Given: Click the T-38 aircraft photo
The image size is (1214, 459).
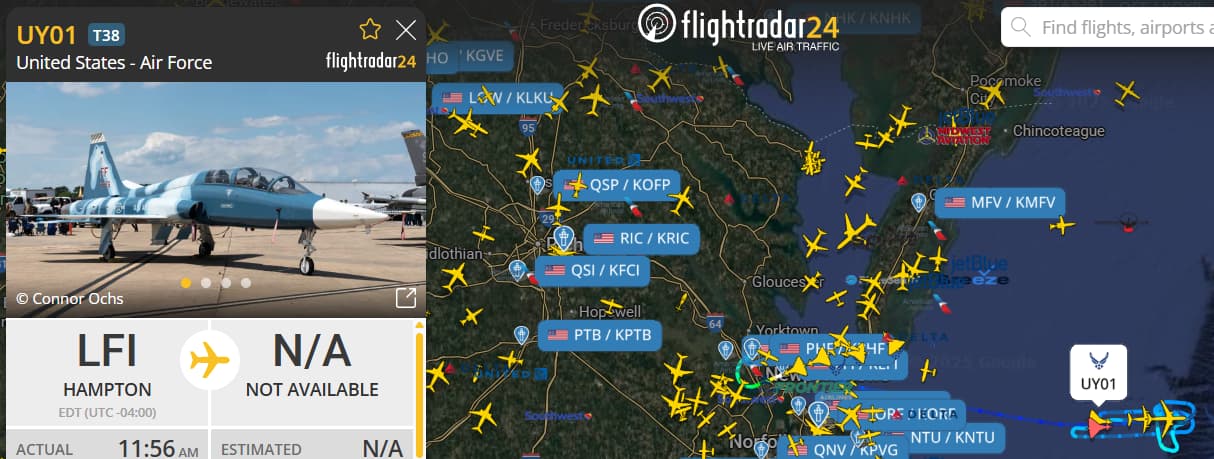Looking at the screenshot, I should 216,200.
